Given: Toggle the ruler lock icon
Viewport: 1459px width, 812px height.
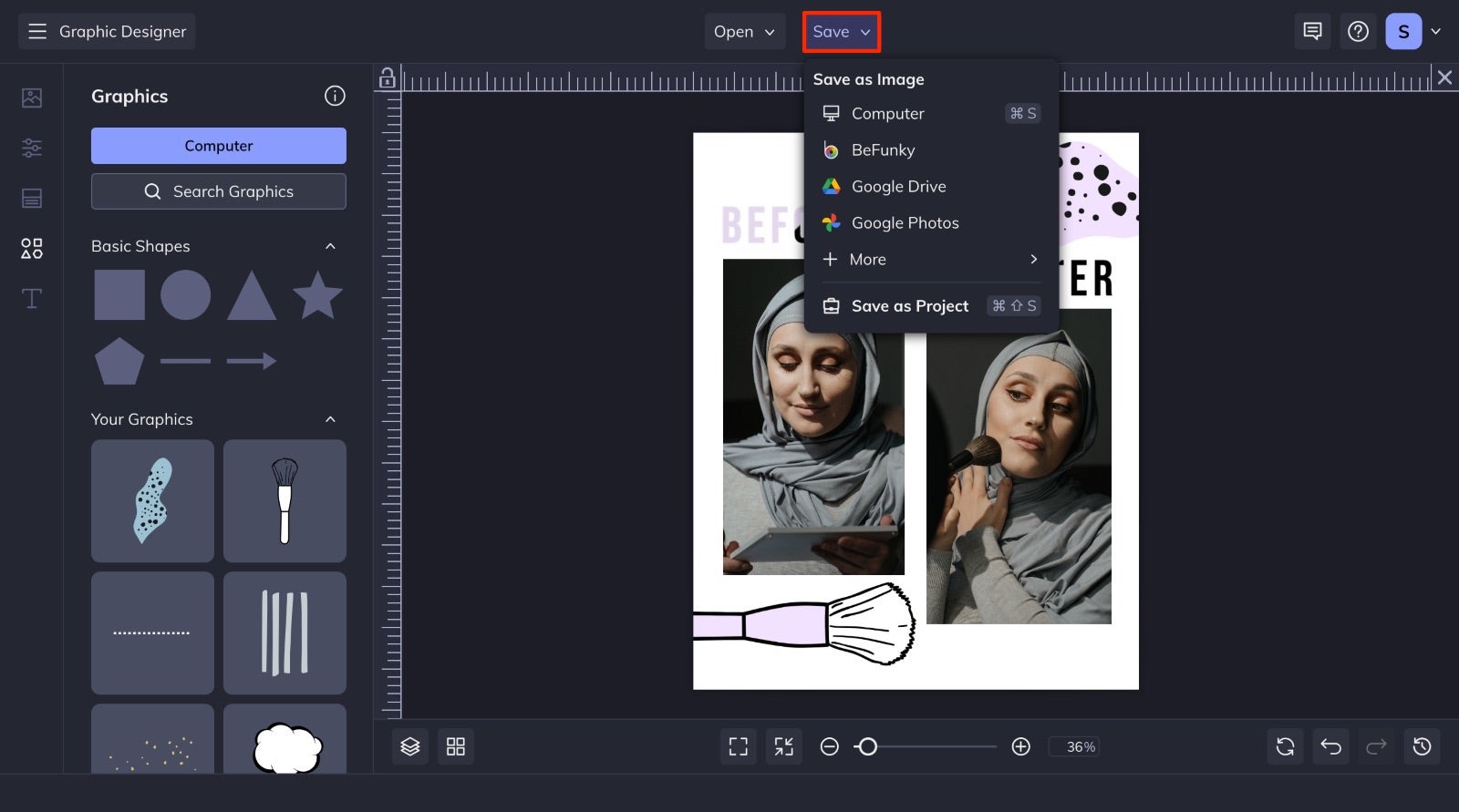Looking at the screenshot, I should coord(388,77).
